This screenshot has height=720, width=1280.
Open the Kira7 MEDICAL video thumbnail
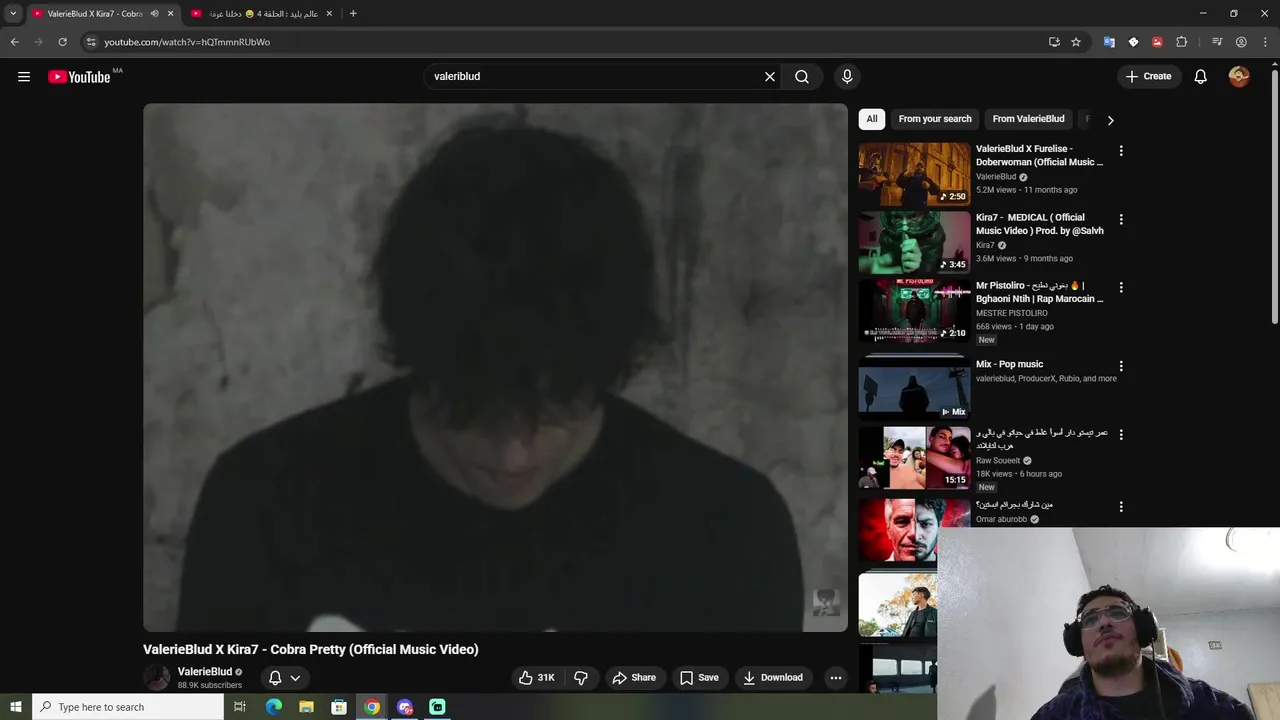click(914, 242)
